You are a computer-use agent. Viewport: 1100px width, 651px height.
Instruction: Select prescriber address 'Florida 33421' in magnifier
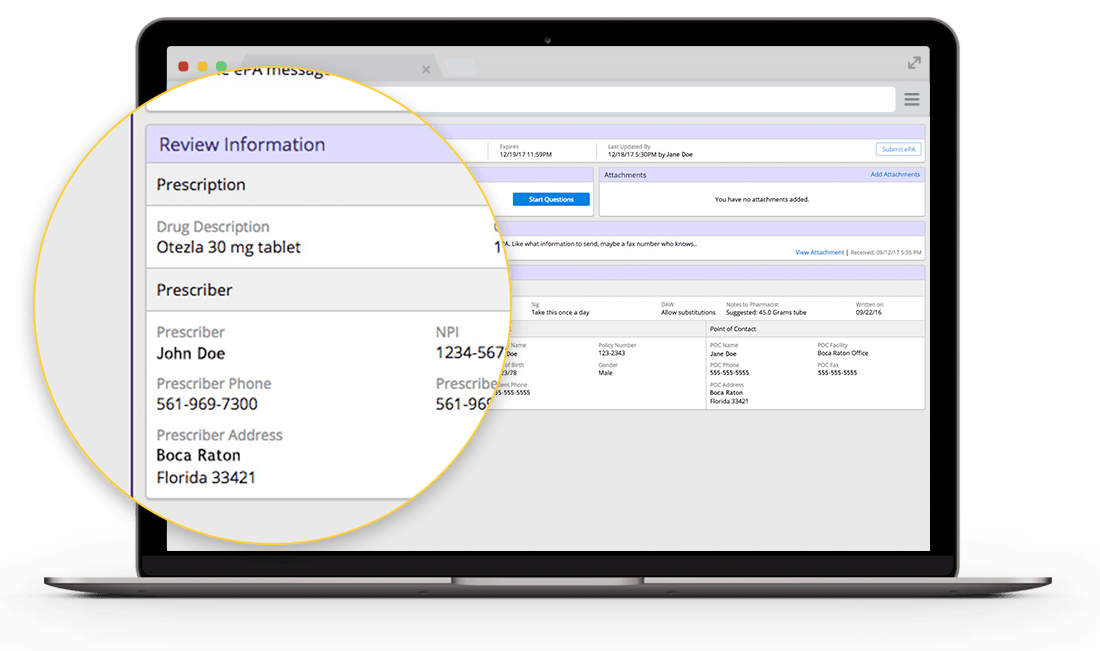click(206, 478)
